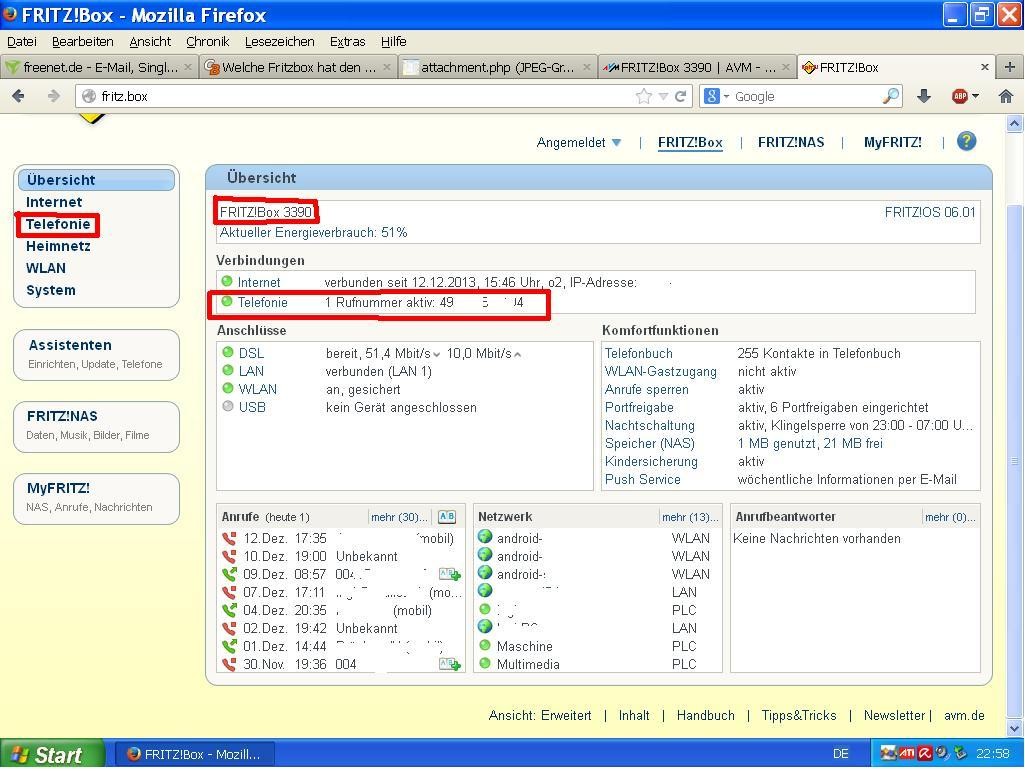Add the 09.Dez. 08:57 caller to phonebook
Viewport: 1025px width, 771px height.
(x=450, y=574)
